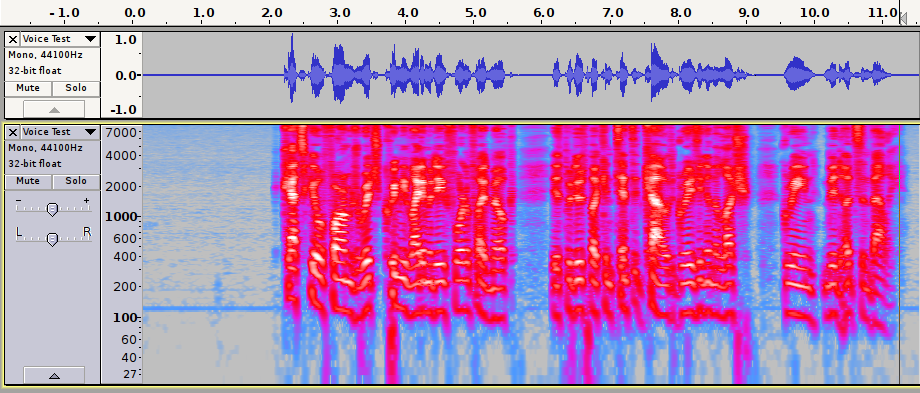Screen dimensions: 920x393
Task: Solo the spectrogram track
Action: coord(76,181)
